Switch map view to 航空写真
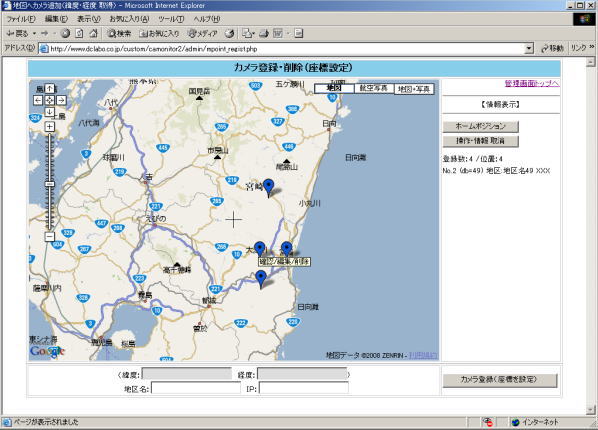Screen dimensions: 598x430 tap(374, 88)
